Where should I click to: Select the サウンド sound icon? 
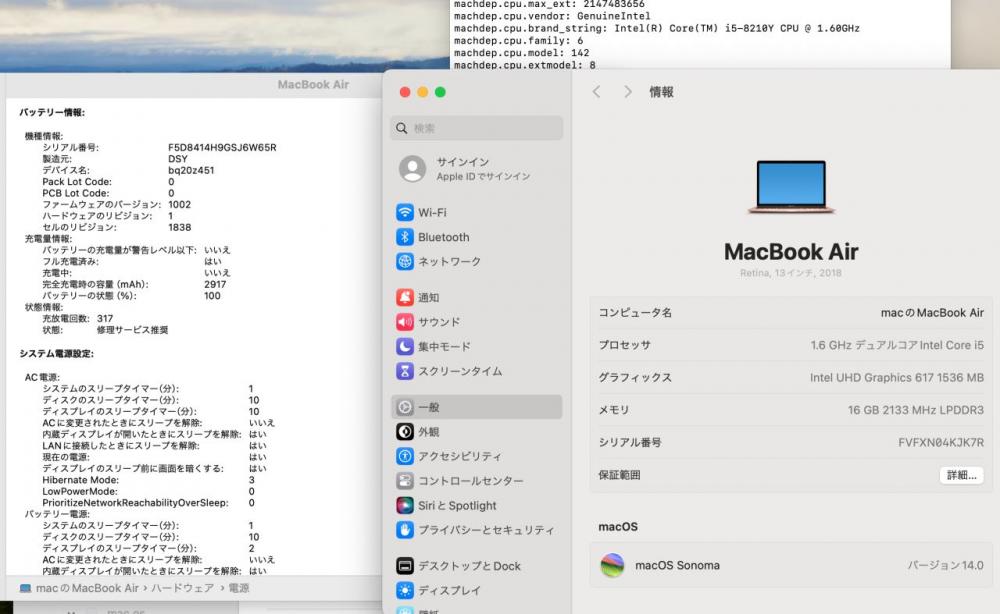coord(405,322)
